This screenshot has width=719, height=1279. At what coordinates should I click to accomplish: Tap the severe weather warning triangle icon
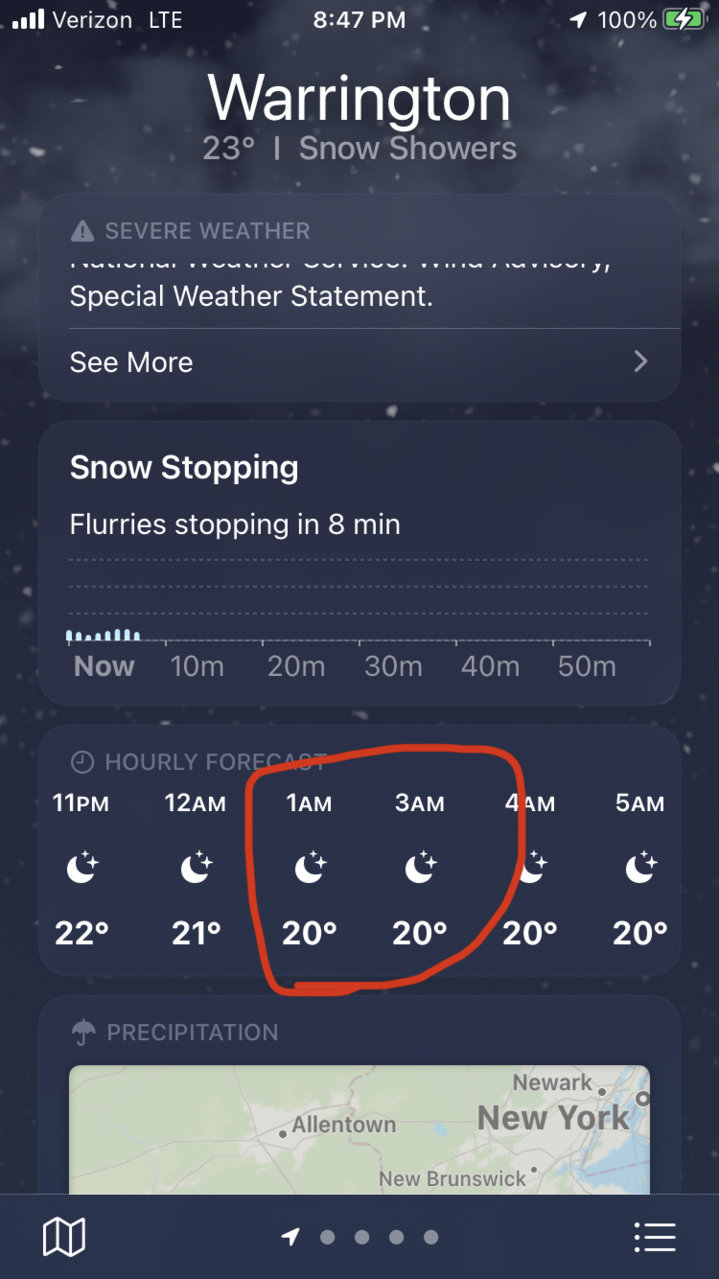[82, 231]
